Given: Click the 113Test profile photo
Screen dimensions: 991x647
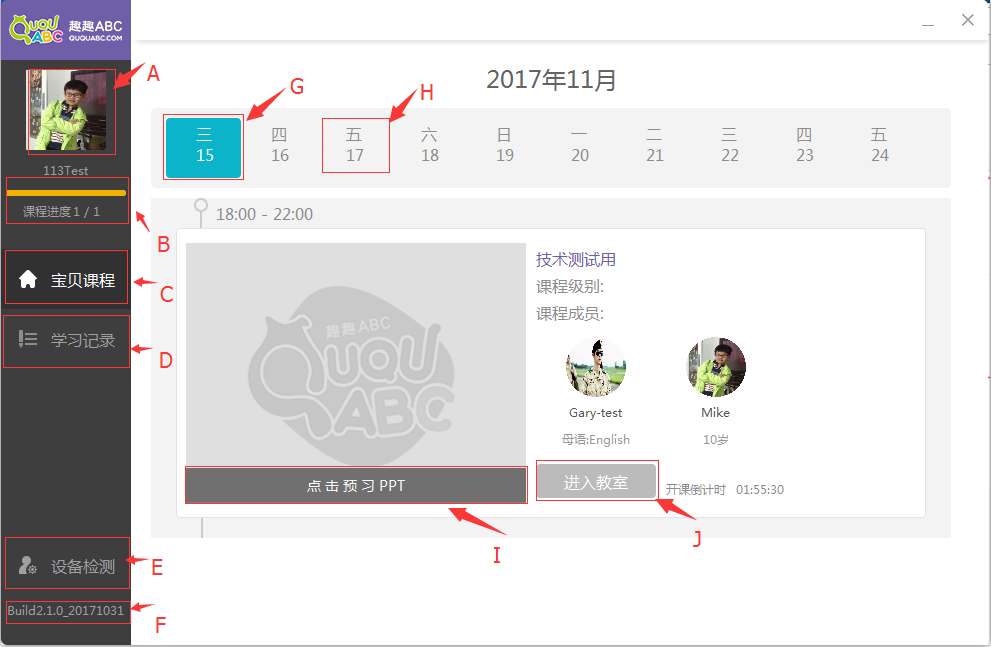Looking at the screenshot, I should tap(66, 110).
